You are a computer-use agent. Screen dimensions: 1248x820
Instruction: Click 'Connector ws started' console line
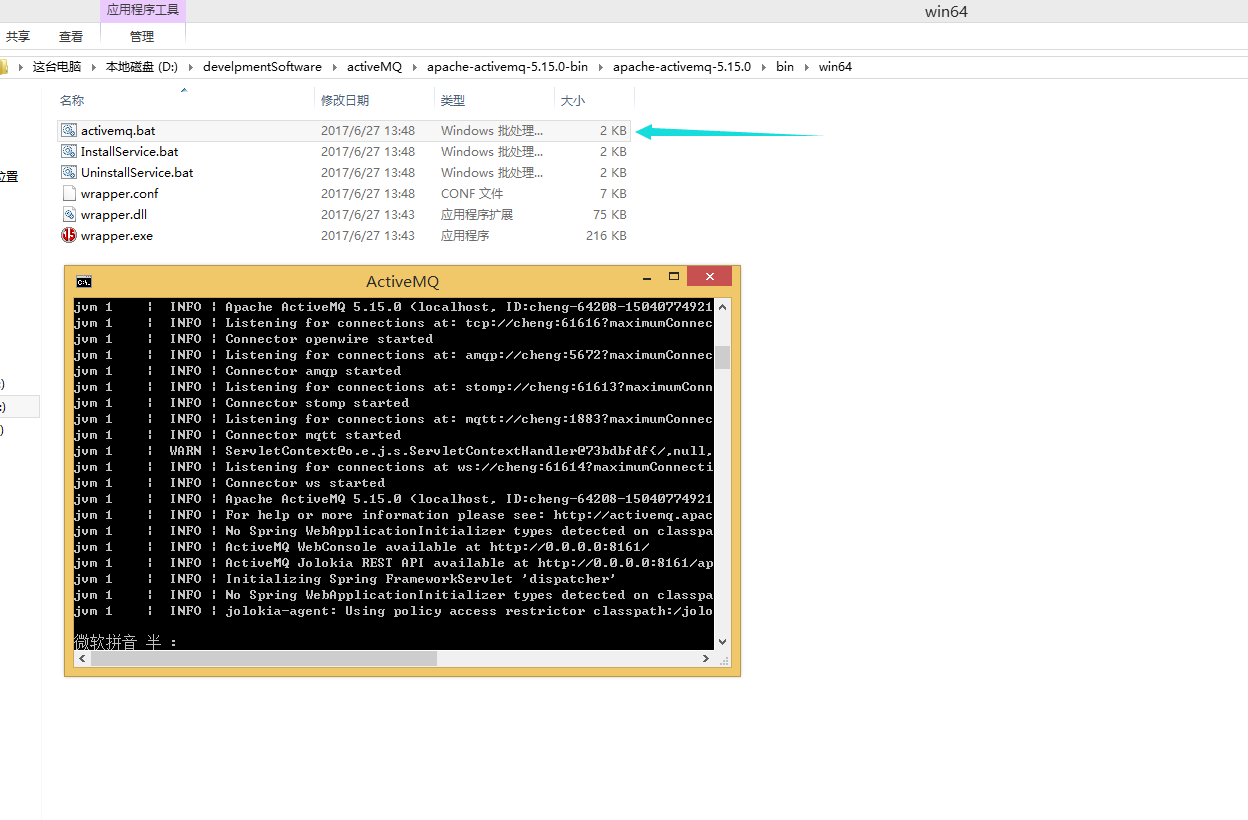[x=305, y=483]
